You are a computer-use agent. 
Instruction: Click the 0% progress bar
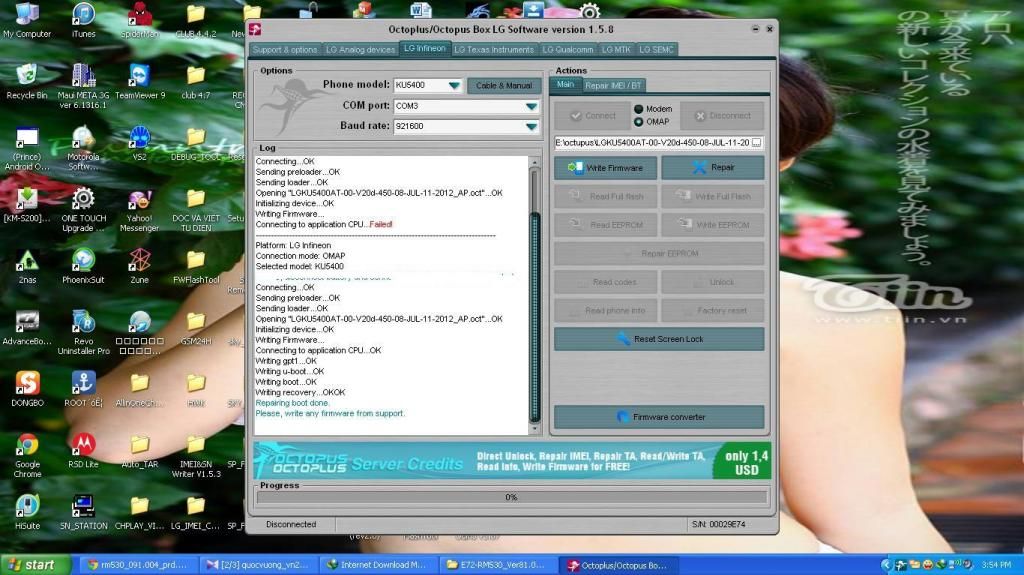point(511,497)
